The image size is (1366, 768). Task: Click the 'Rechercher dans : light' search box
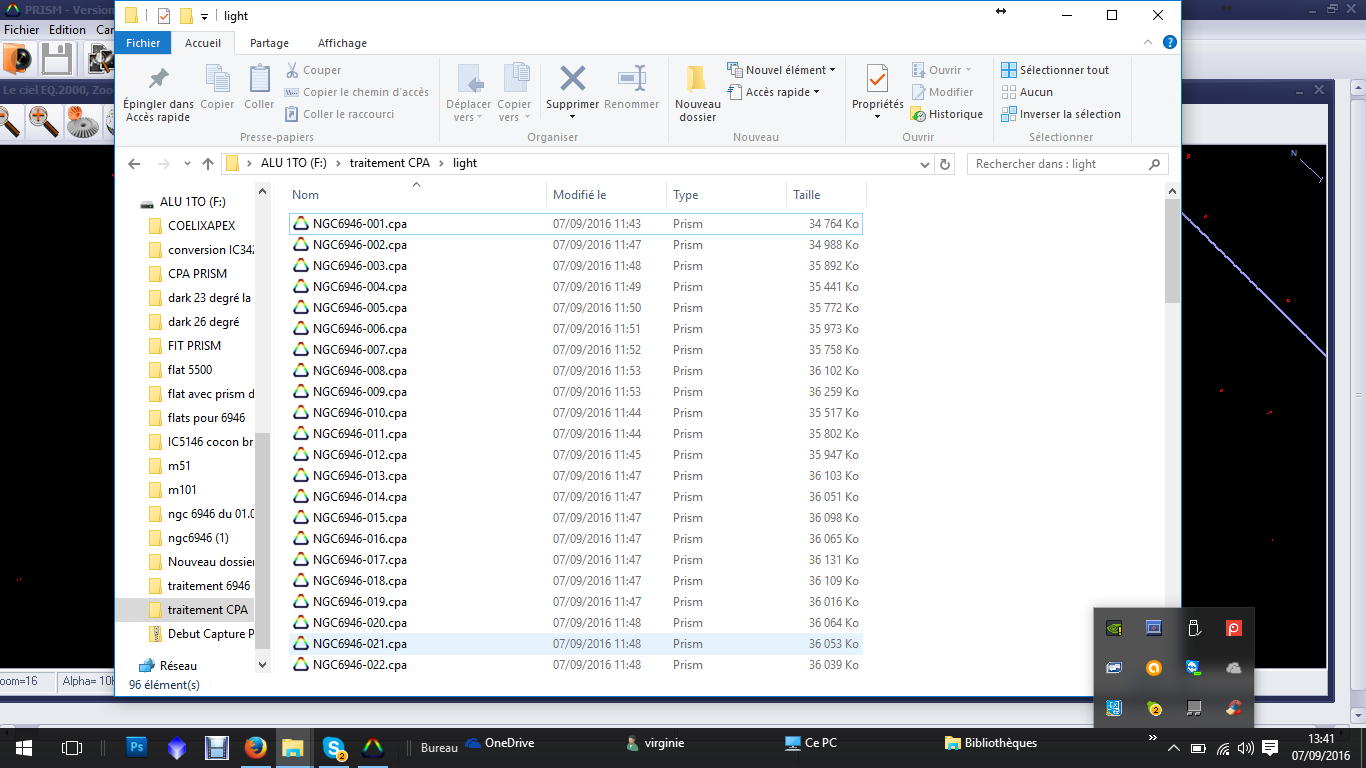point(1058,164)
